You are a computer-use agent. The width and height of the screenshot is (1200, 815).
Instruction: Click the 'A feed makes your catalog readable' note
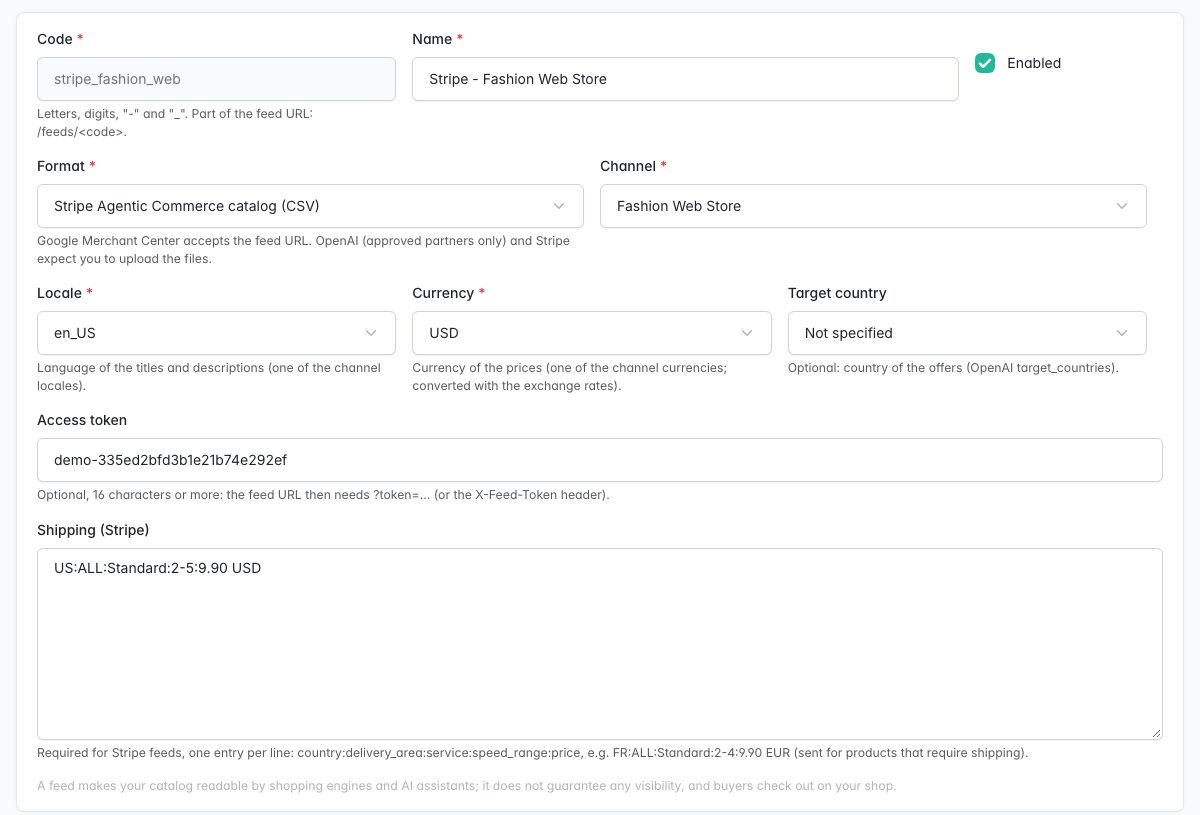tap(466, 786)
